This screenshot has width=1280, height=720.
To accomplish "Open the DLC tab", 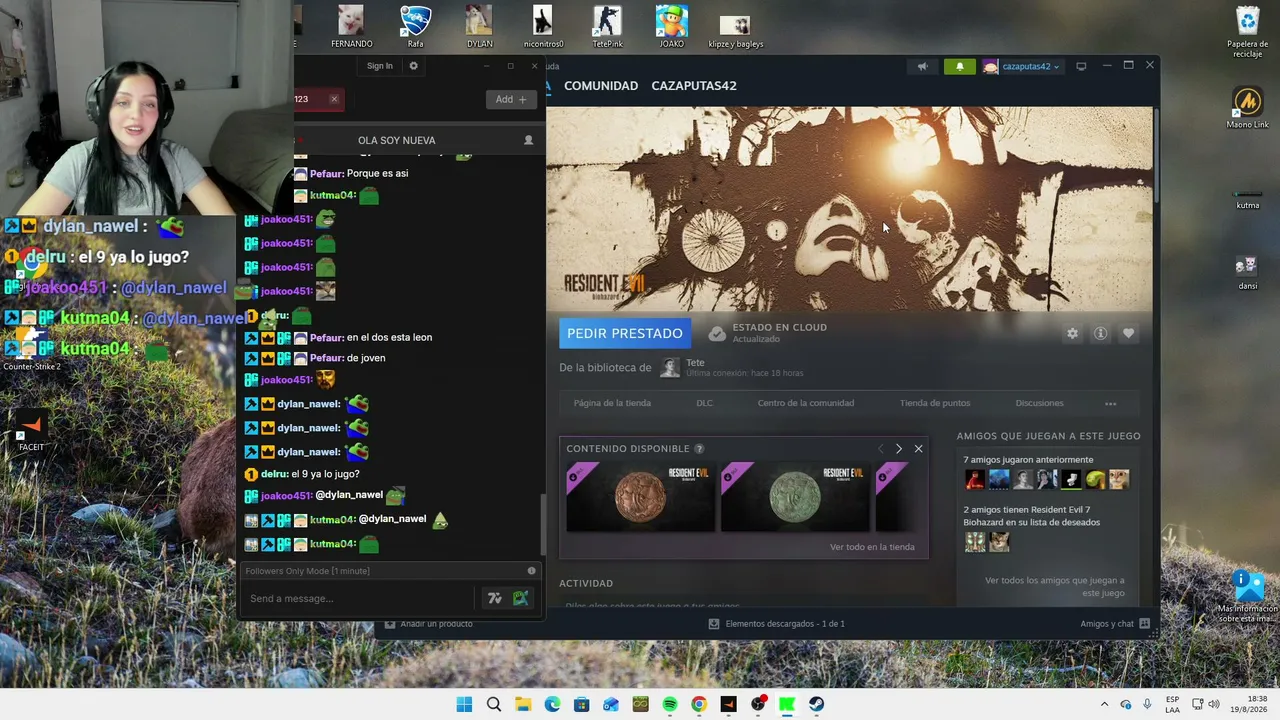I will click(704, 403).
